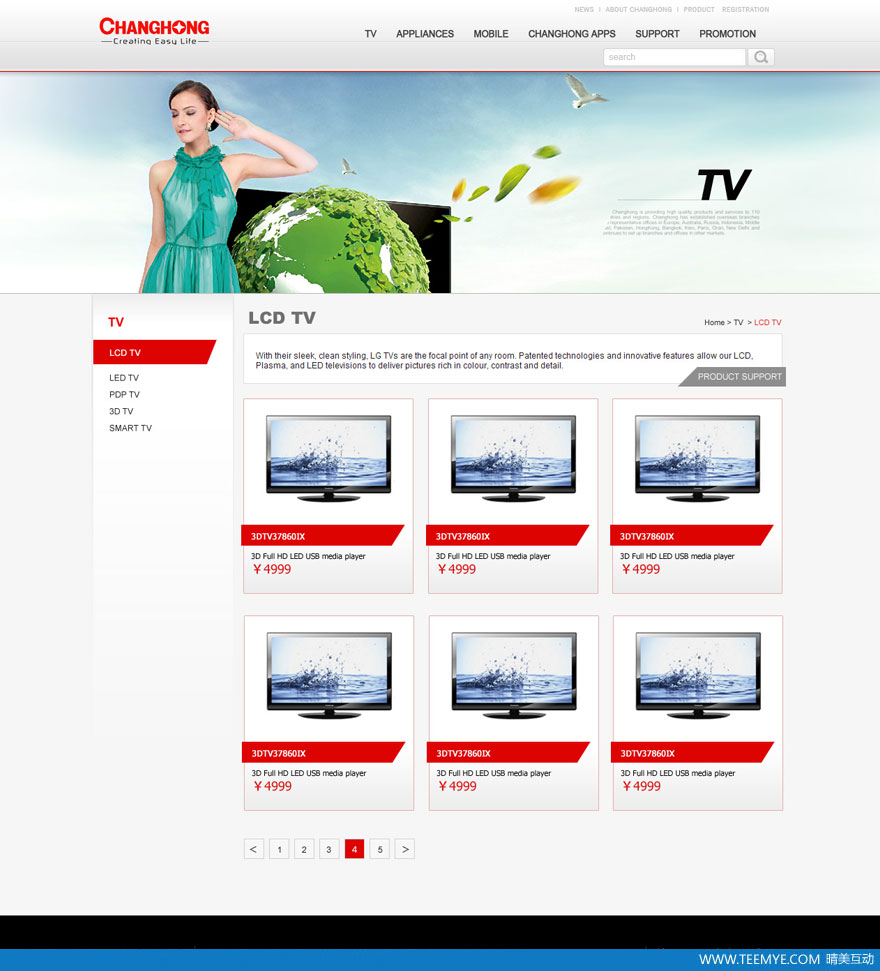Click Home in the breadcrumb

pyautogui.click(x=714, y=323)
